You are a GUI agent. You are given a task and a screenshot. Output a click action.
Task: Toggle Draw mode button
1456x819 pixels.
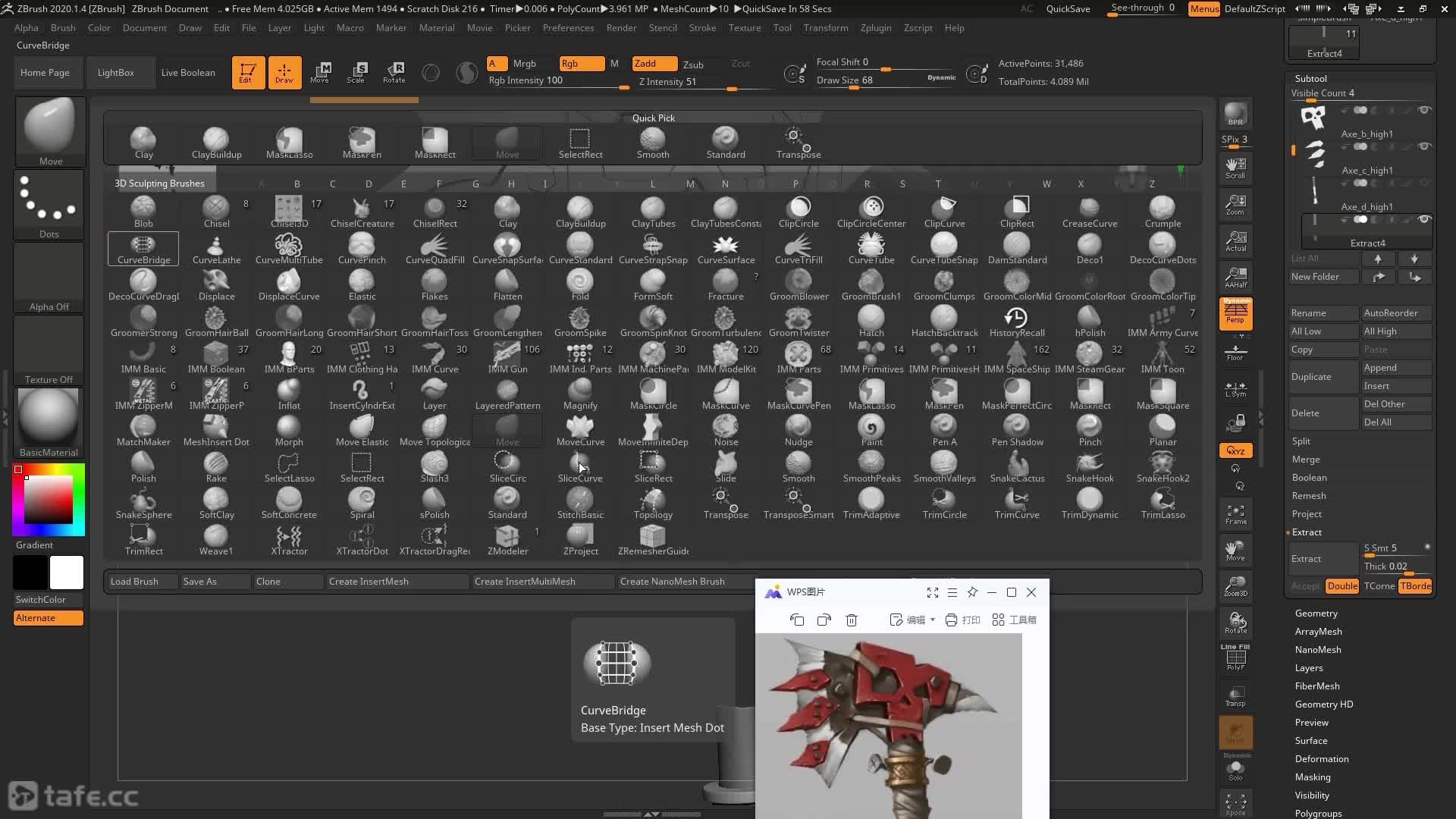(284, 72)
